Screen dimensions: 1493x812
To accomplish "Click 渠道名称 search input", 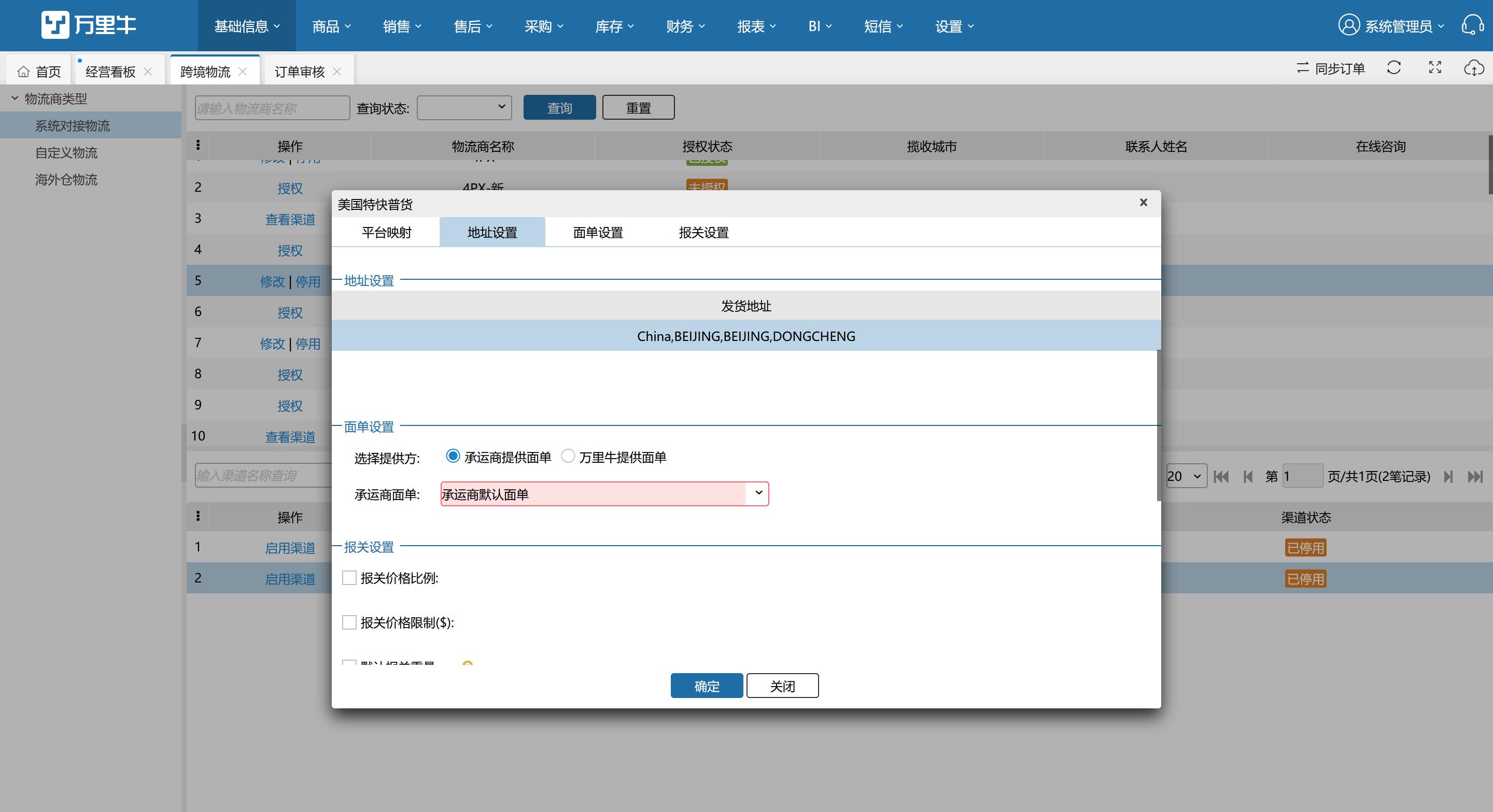I will pyautogui.click(x=263, y=475).
